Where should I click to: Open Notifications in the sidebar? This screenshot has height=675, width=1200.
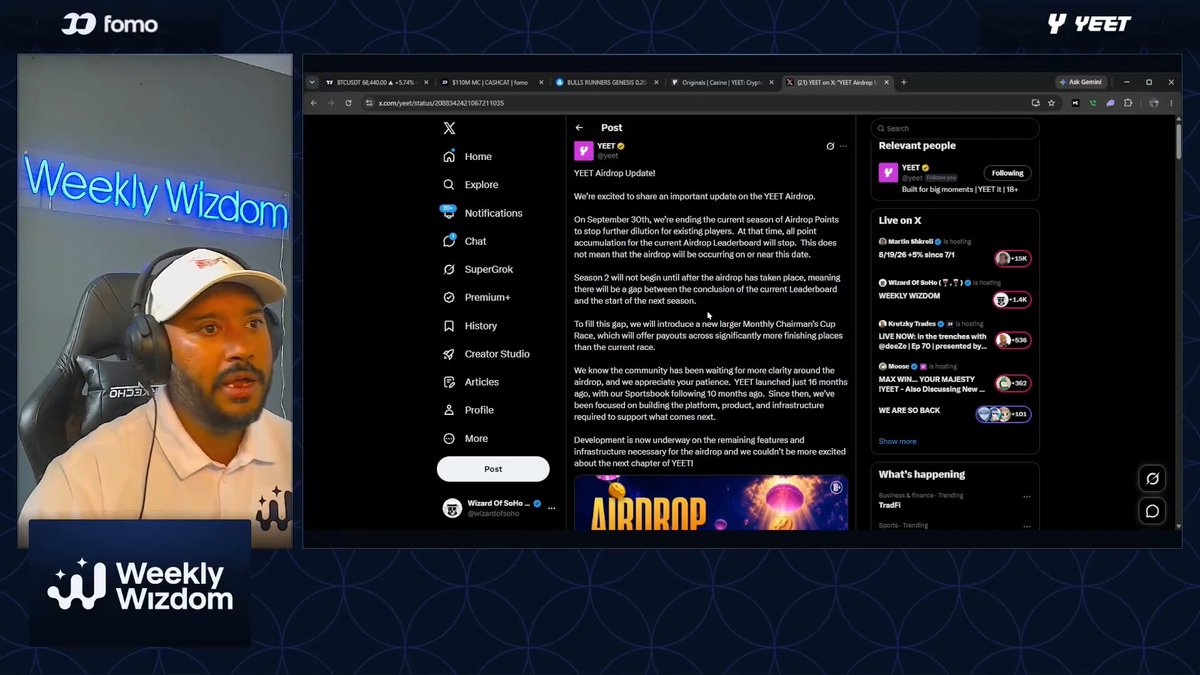482,213
